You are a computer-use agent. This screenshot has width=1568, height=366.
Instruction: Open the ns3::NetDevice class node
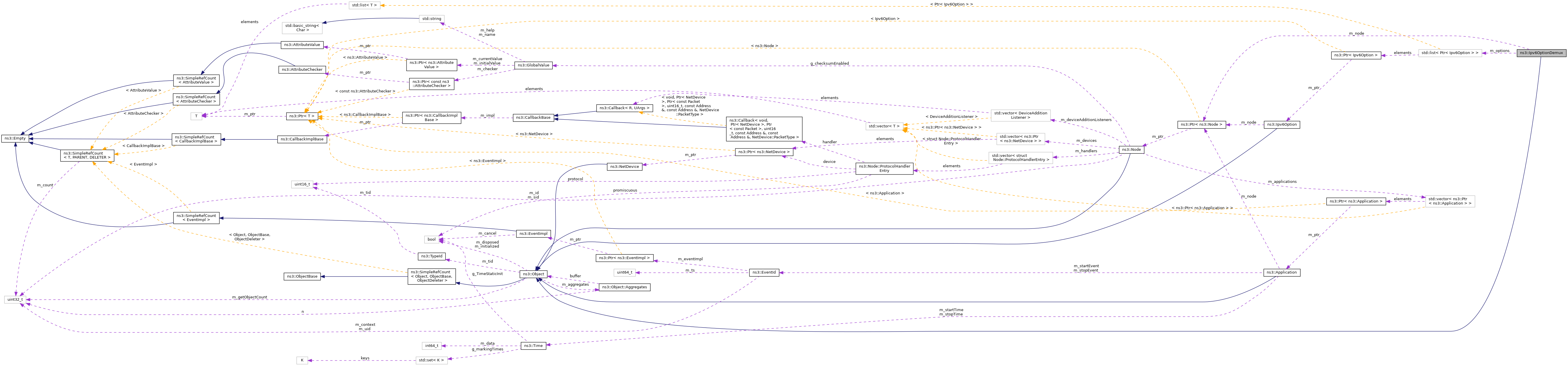click(x=625, y=167)
